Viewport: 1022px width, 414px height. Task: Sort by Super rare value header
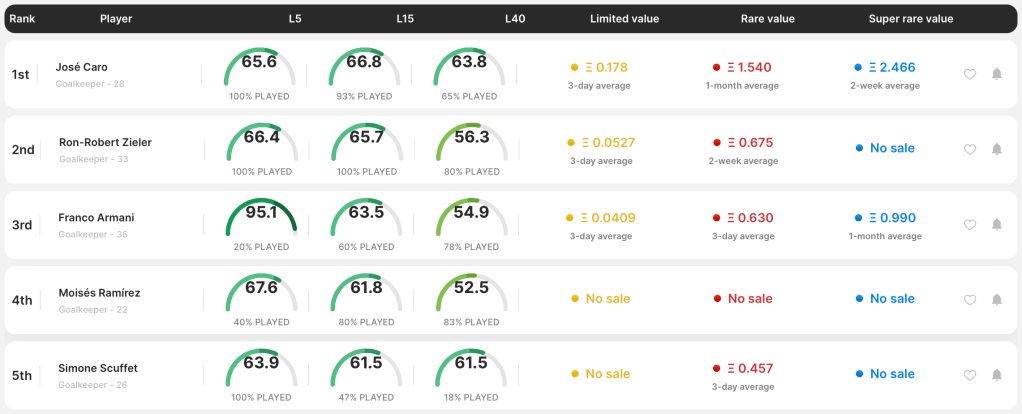point(910,18)
